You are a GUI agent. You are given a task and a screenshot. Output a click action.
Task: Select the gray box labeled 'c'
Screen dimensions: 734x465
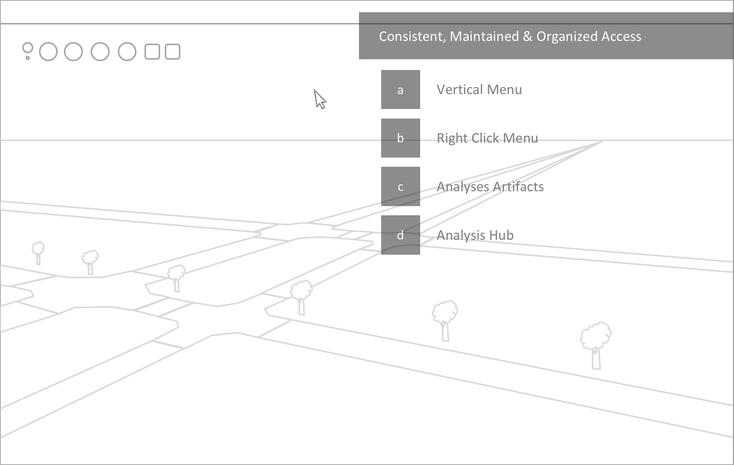[x=400, y=187]
